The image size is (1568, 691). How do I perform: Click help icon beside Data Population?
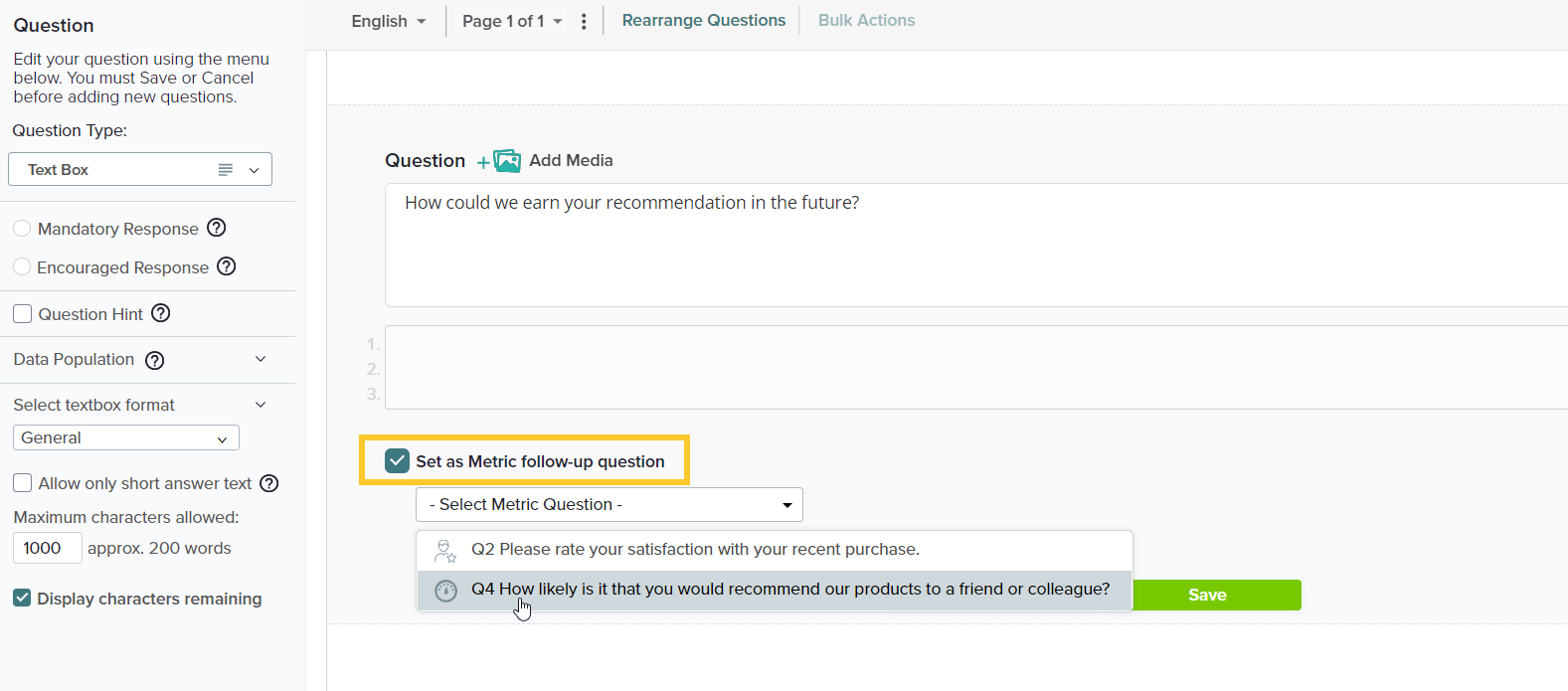pos(155,360)
